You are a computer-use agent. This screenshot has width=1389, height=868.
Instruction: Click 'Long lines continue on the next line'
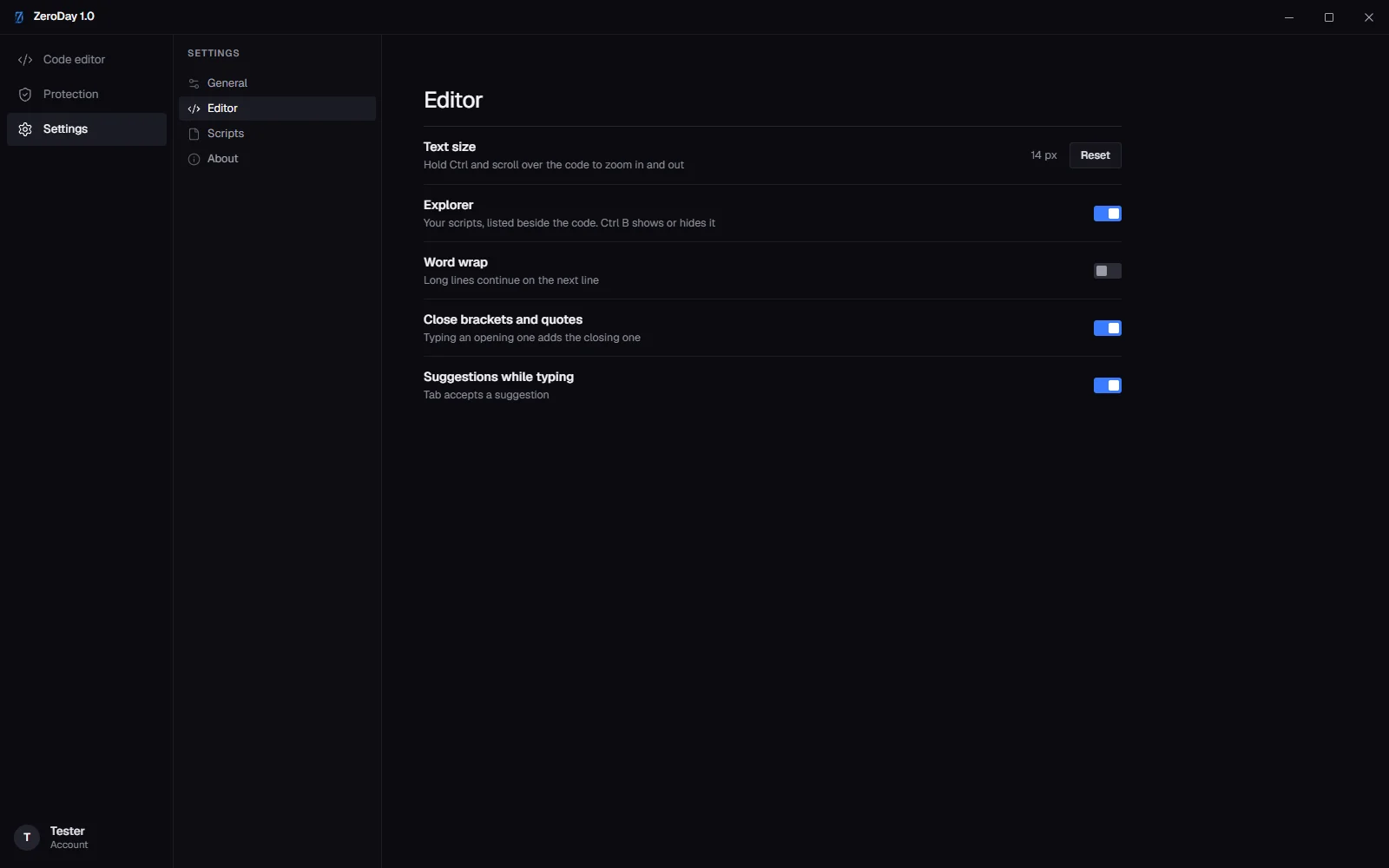click(511, 280)
